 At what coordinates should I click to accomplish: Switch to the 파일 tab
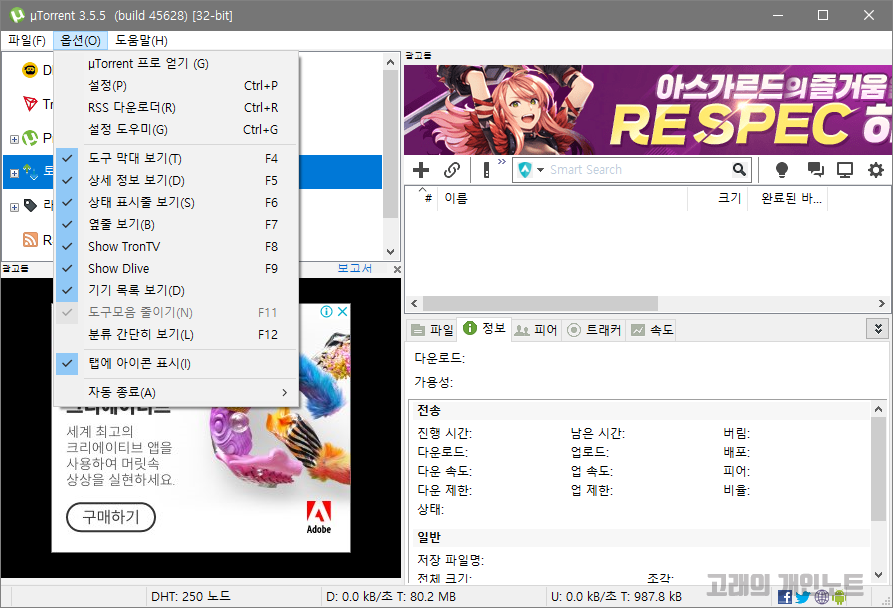[x=433, y=330]
